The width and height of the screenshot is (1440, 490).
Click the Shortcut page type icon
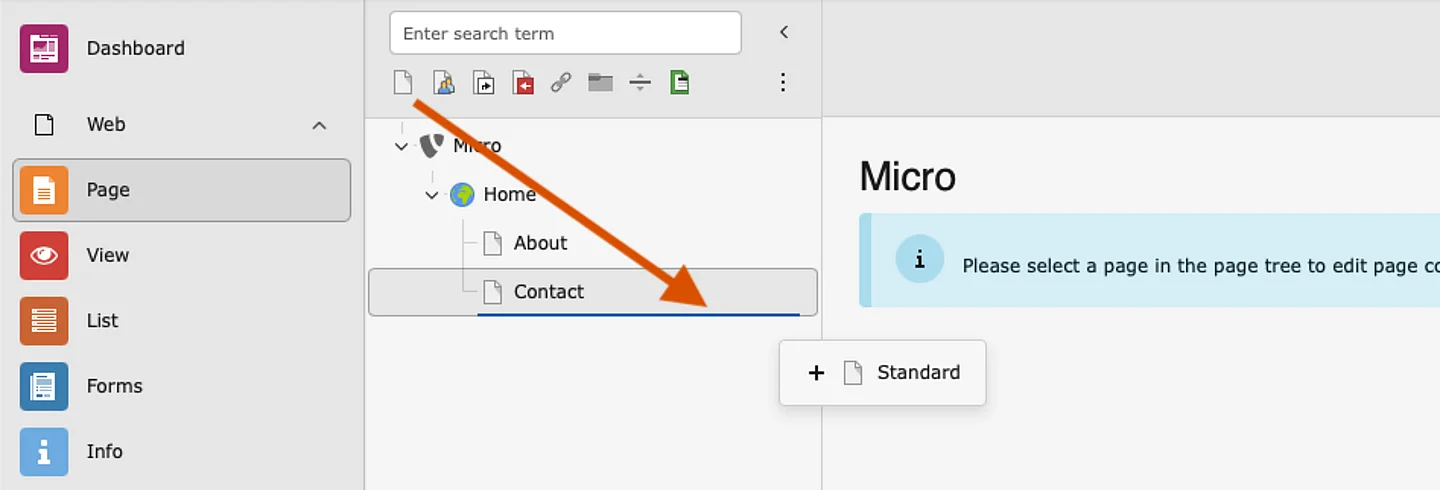pos(483,82)
